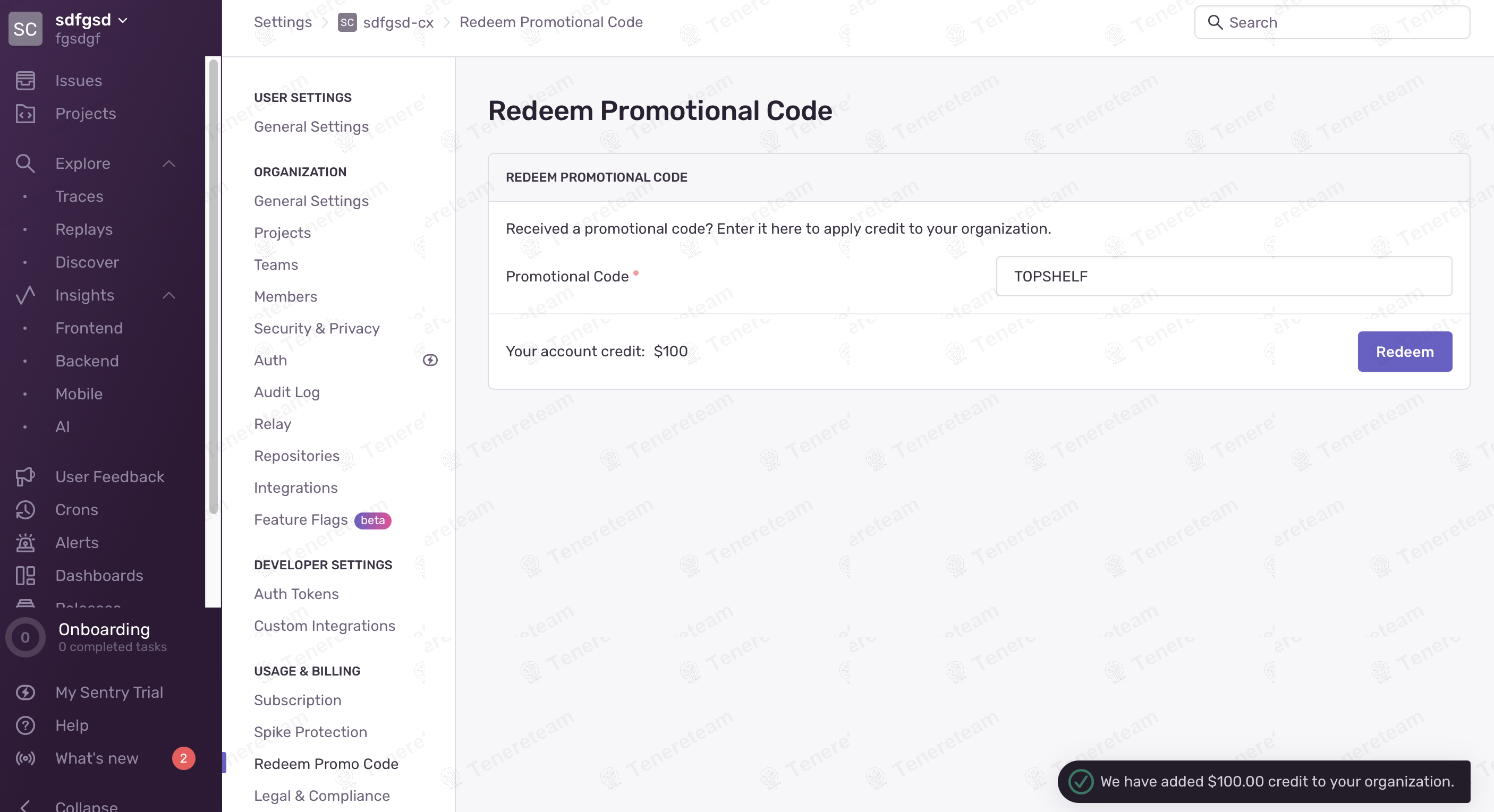
Task: Select Security & Privacy settings item
Action: 317,328
